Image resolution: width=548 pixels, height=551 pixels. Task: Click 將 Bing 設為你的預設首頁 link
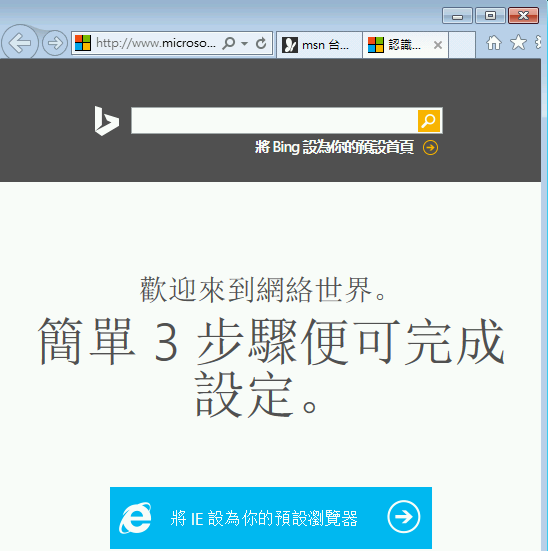pyautogui.click(x=334, y=147)
